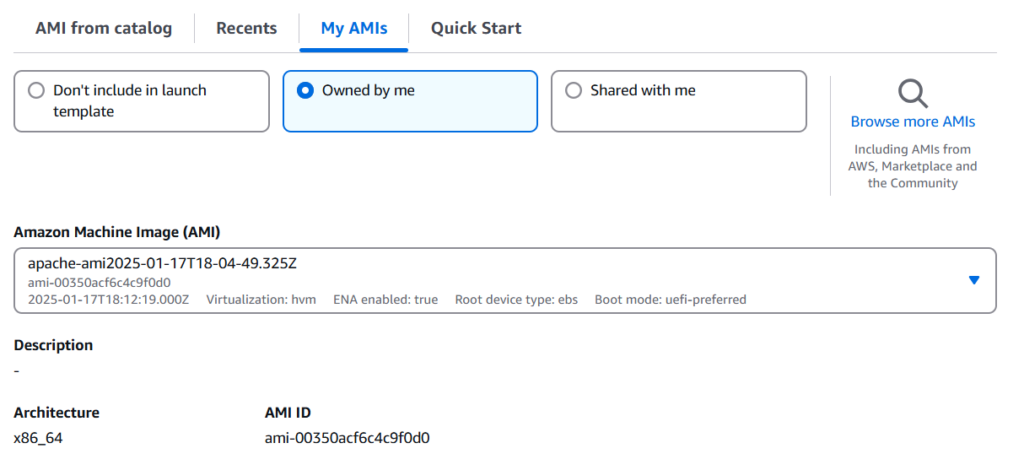Click the Browse more AMIs link
This screenshot has height=470, width=1024.
(x=912, y=122)
